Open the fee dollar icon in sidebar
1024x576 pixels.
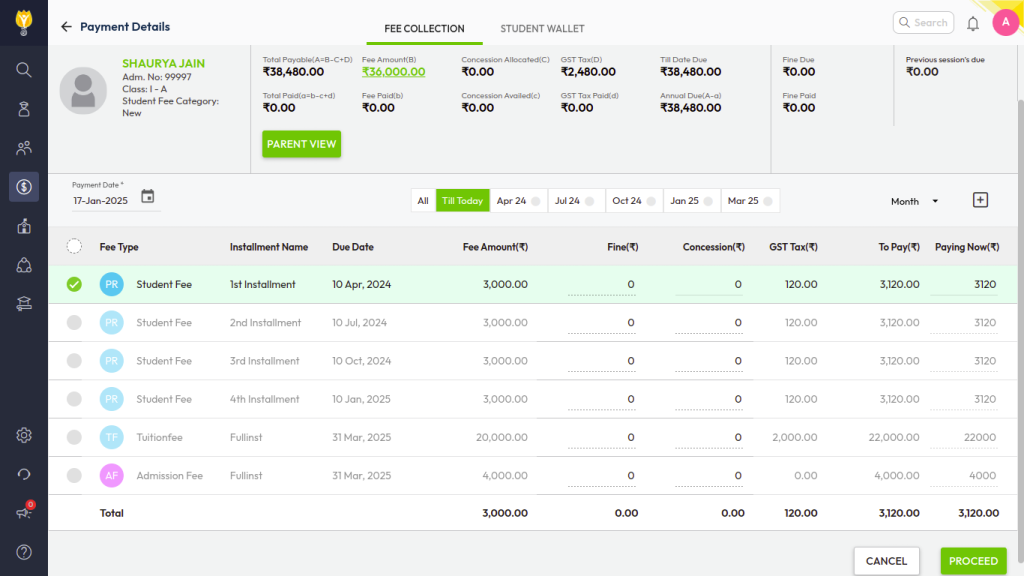pyautogui.click(x=24, y=187)
